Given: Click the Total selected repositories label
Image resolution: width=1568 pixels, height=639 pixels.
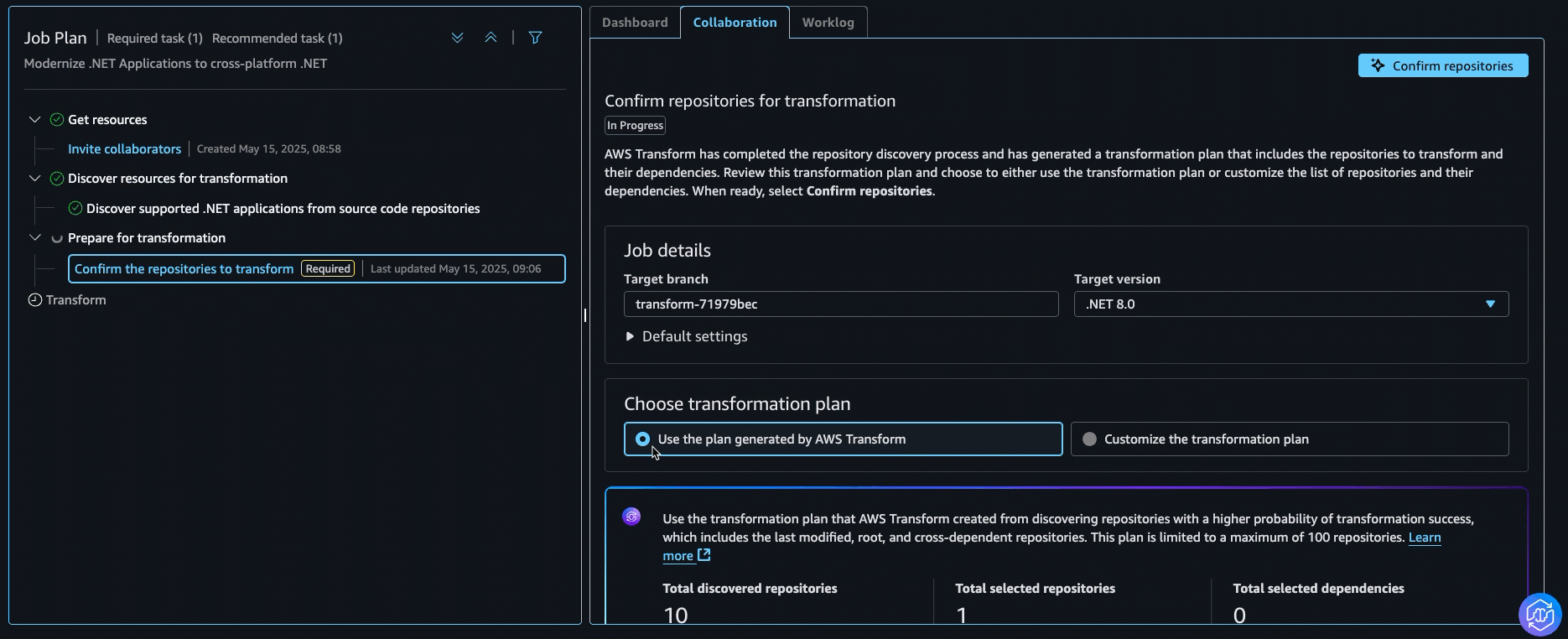Looking at the screenshot, I should [x=1036, y=589].
